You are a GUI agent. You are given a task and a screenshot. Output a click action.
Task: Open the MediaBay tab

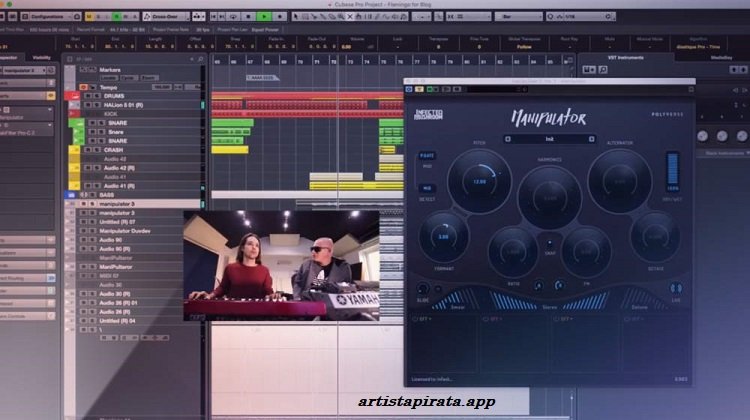[722, 58]
